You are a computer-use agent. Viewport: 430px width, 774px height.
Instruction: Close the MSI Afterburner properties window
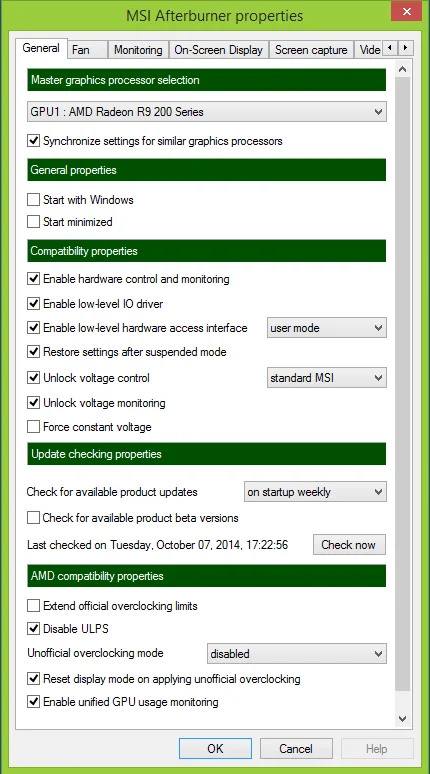[406, 11]
